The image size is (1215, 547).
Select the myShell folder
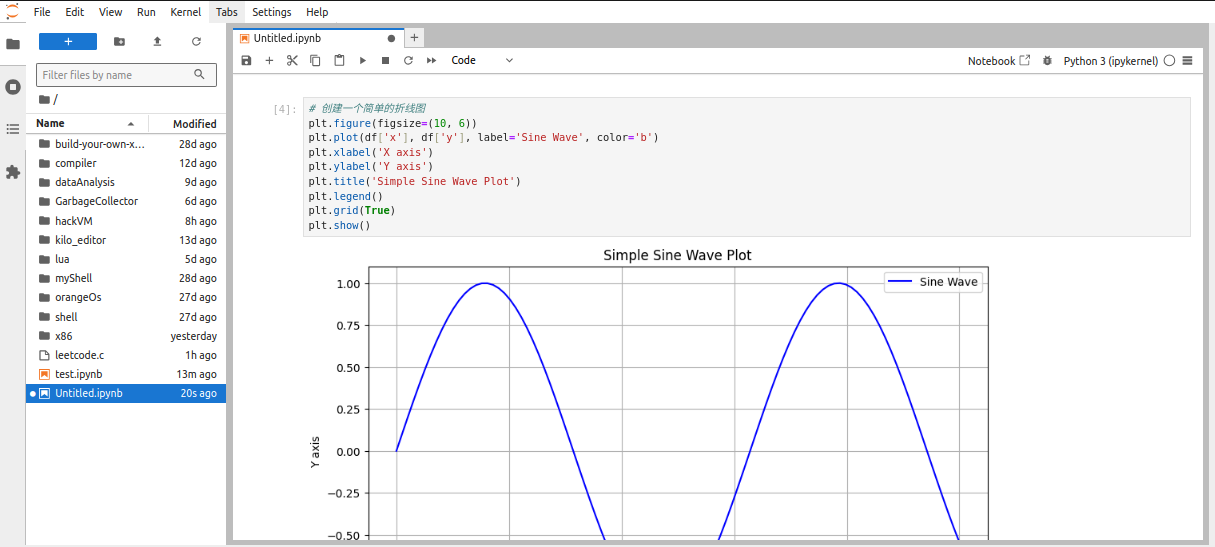126,278
